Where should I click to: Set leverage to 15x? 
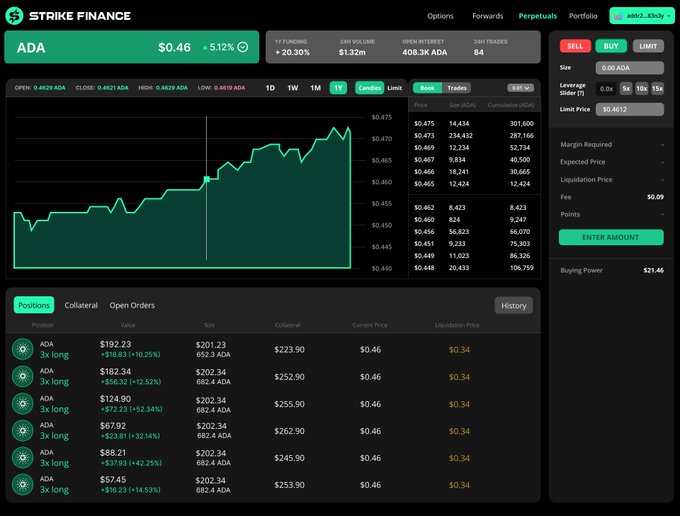point(657,88)
